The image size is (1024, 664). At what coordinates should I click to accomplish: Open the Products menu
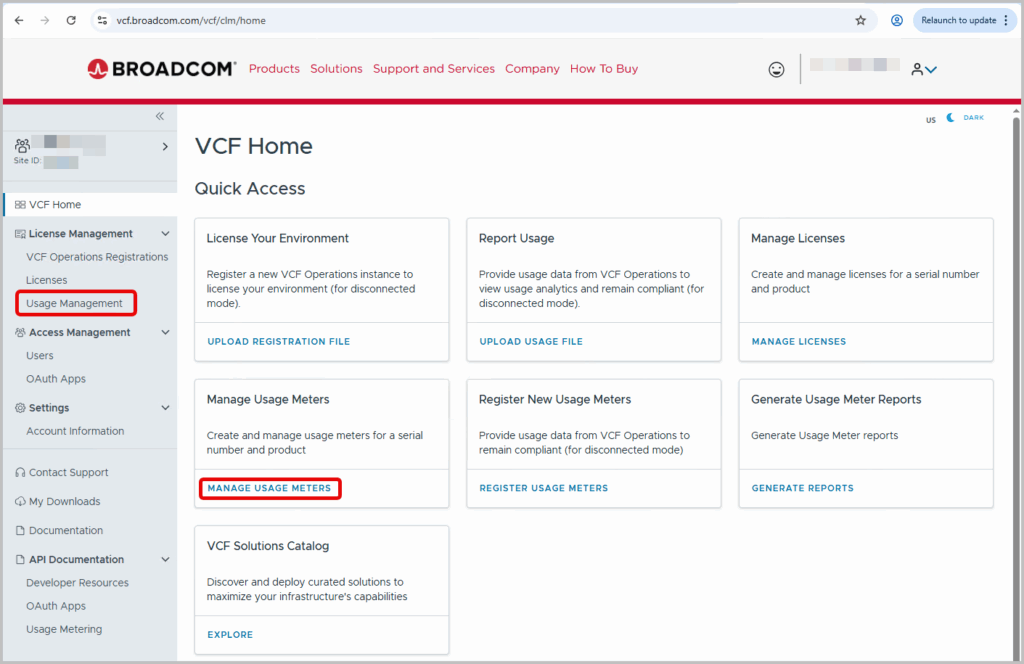pyautogui.click(x=274, y=69)
